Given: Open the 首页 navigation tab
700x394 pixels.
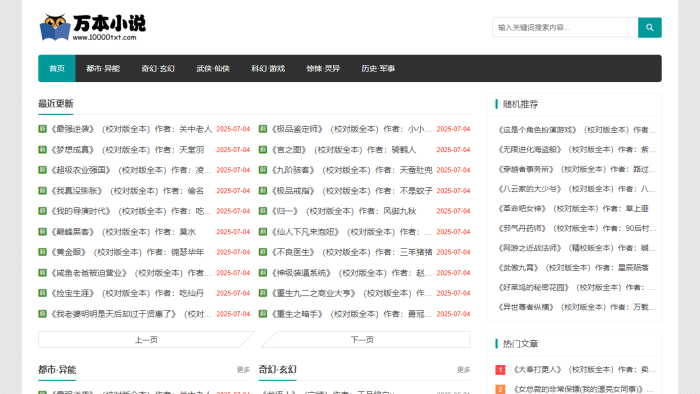Looking at the screenshot, I should point(57,68).
